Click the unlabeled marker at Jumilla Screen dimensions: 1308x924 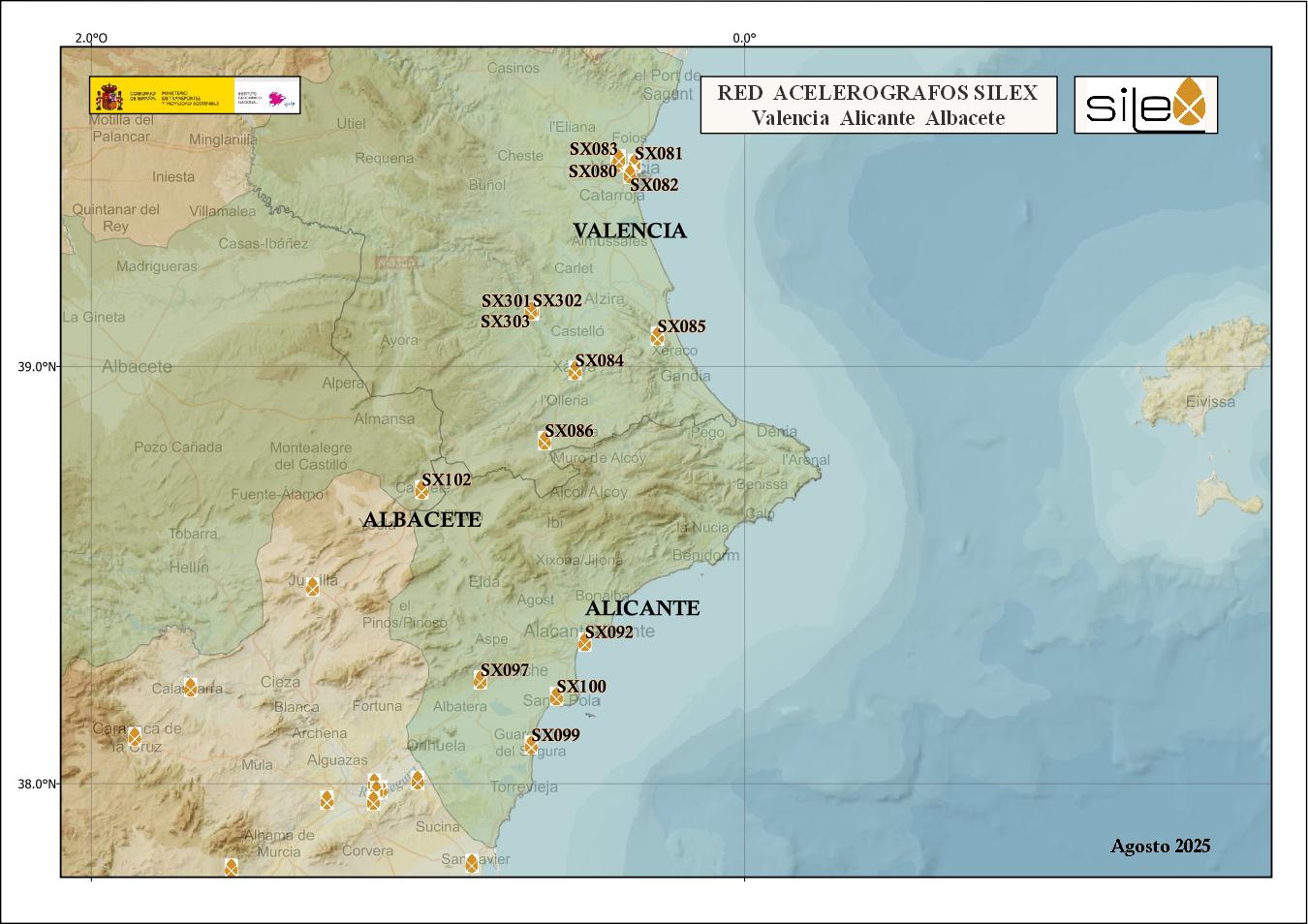click(x=312, y=587)
